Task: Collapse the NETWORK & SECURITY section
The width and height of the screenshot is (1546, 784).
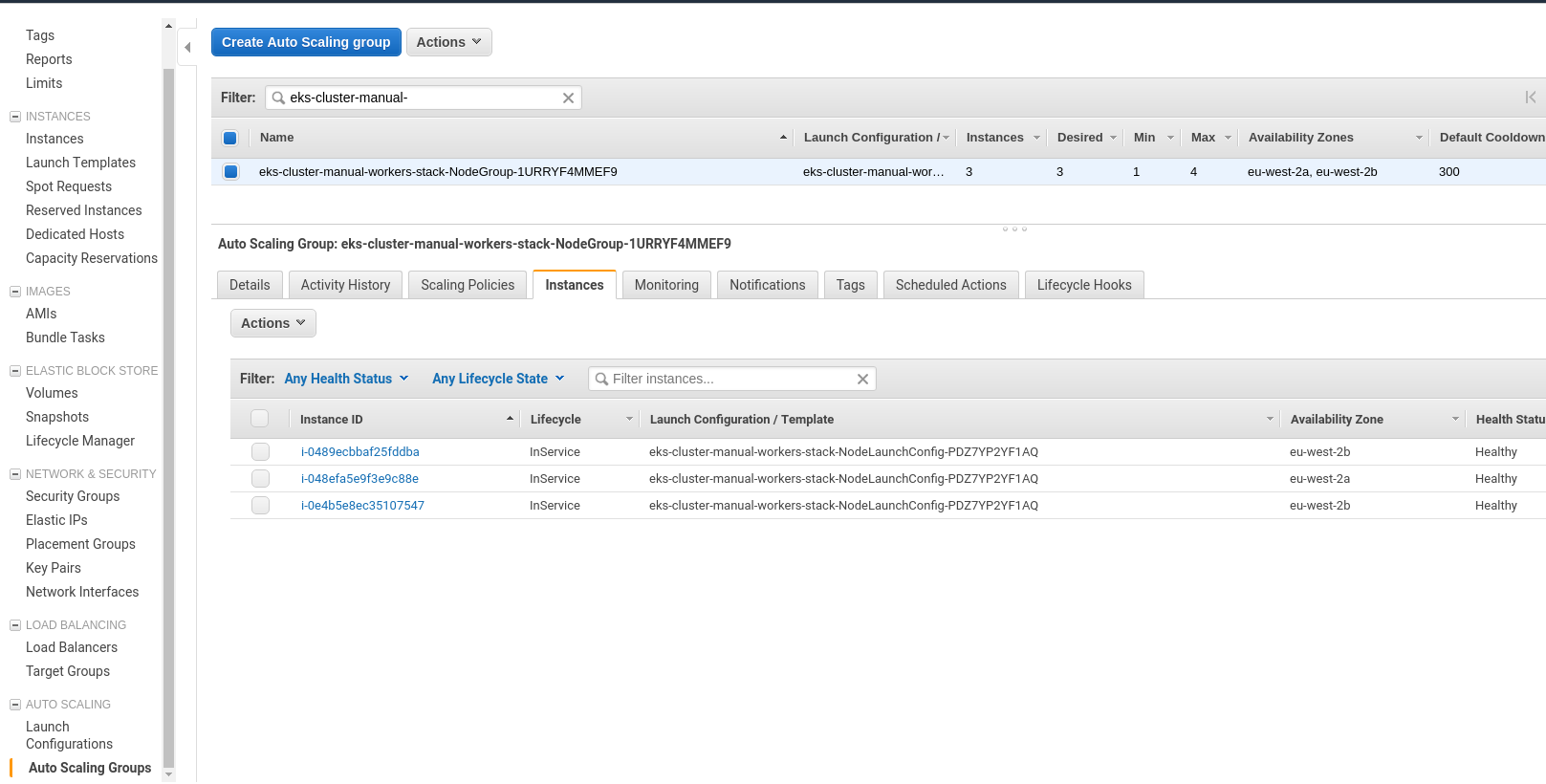Action: tap(15, 474)
